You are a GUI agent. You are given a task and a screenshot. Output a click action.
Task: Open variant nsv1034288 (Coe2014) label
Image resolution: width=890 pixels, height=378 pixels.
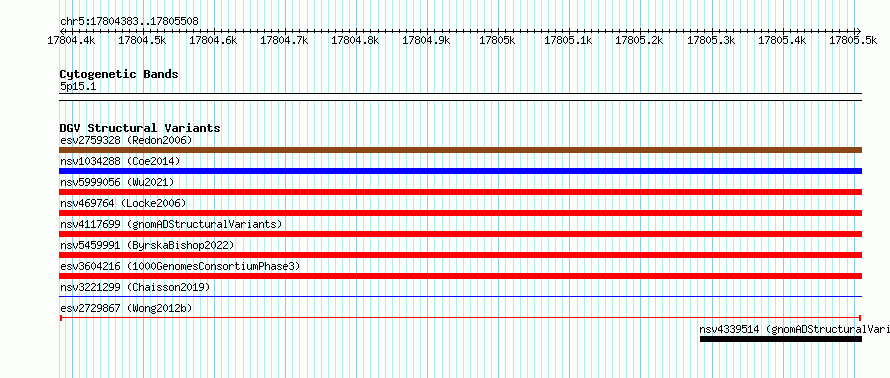click(x=120, y=161)
